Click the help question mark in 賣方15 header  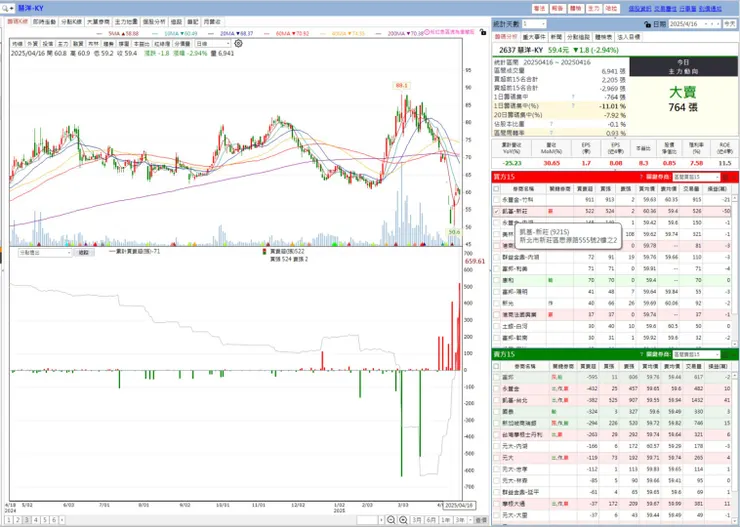pyautogui.click(x=641, y=354)
